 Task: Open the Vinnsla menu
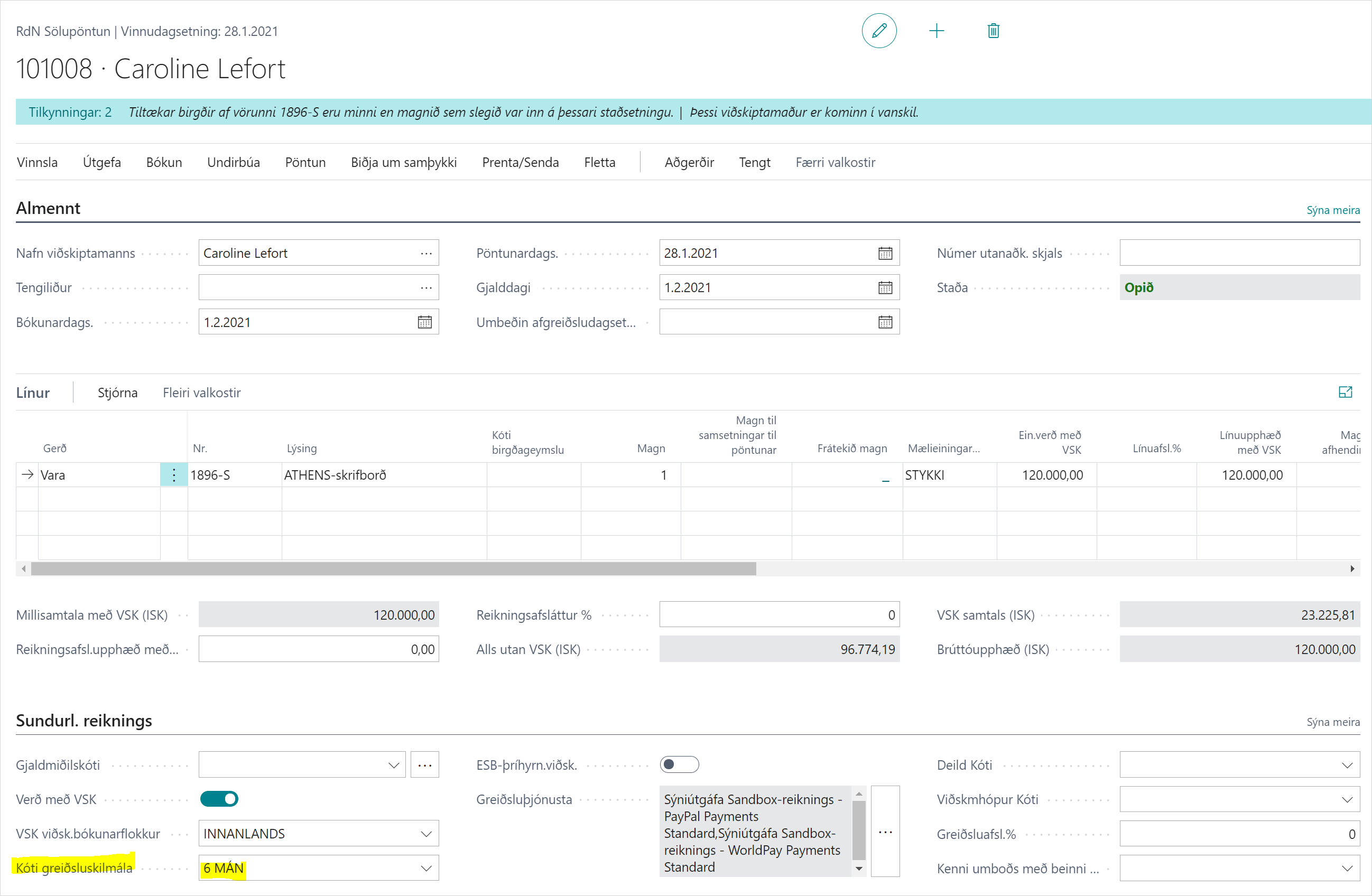tap(38, 163)
